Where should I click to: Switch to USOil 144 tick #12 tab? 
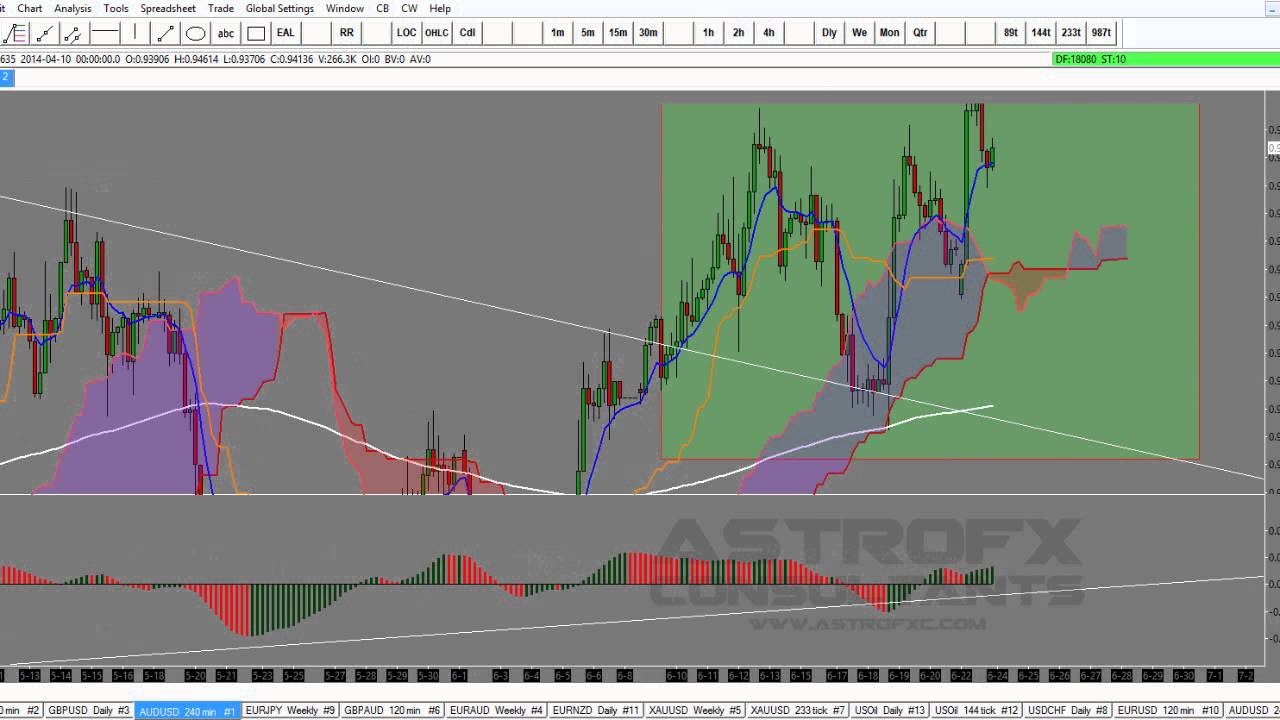pos(976,710)
